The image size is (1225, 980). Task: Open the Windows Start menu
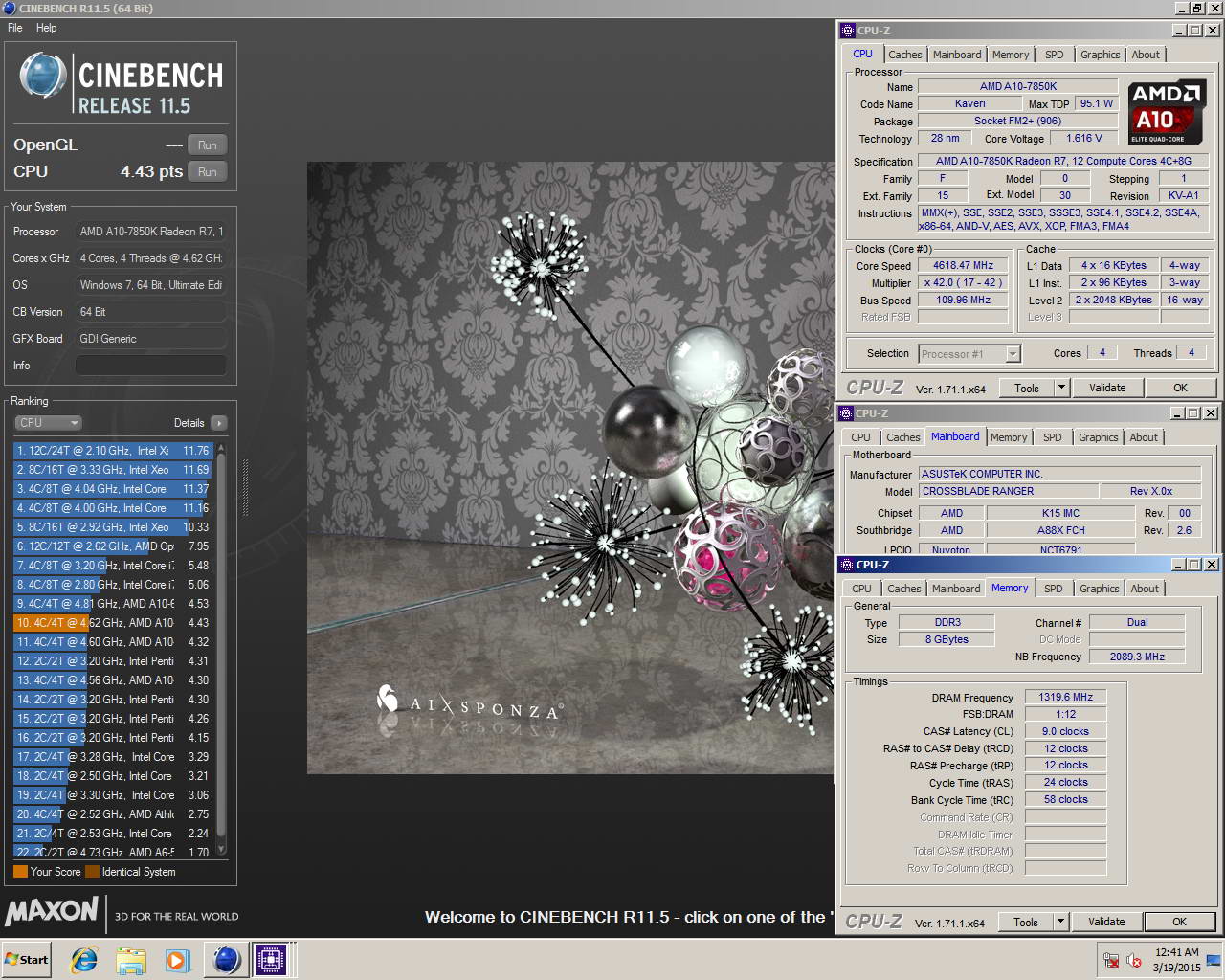coord(26,959)
